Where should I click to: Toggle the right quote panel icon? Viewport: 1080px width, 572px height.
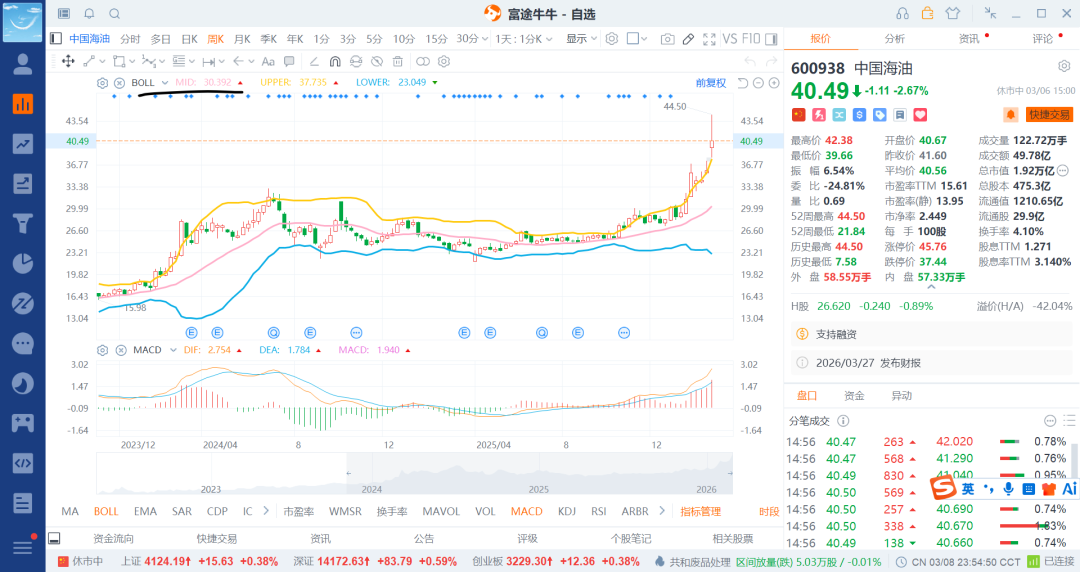771,39
